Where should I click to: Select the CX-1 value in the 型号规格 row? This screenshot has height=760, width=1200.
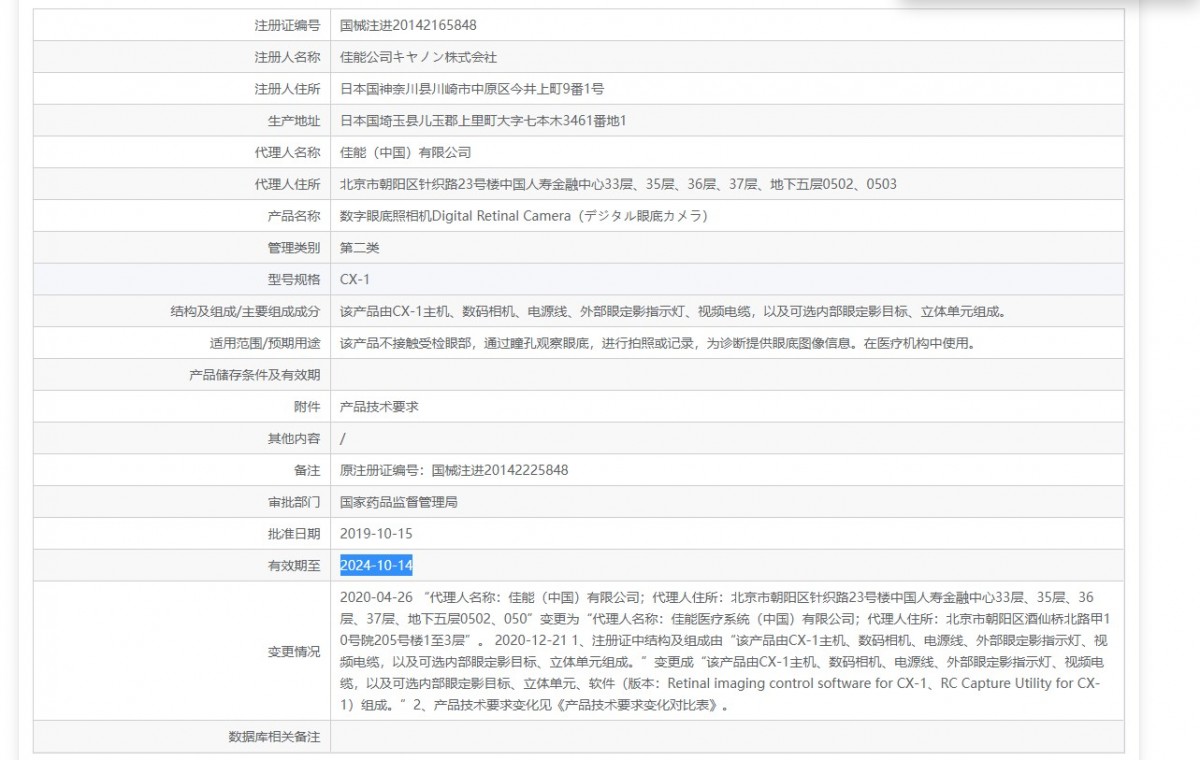click(x=355, y=279)
